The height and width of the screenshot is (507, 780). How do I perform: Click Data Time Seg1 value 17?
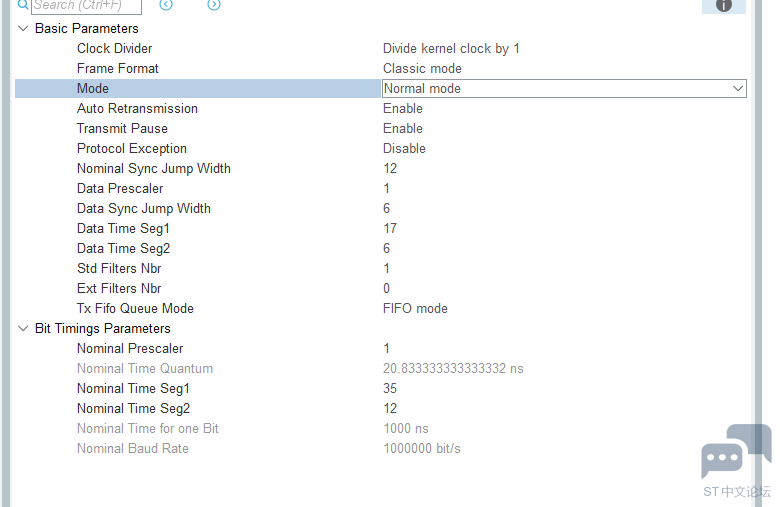click(390, 228)
